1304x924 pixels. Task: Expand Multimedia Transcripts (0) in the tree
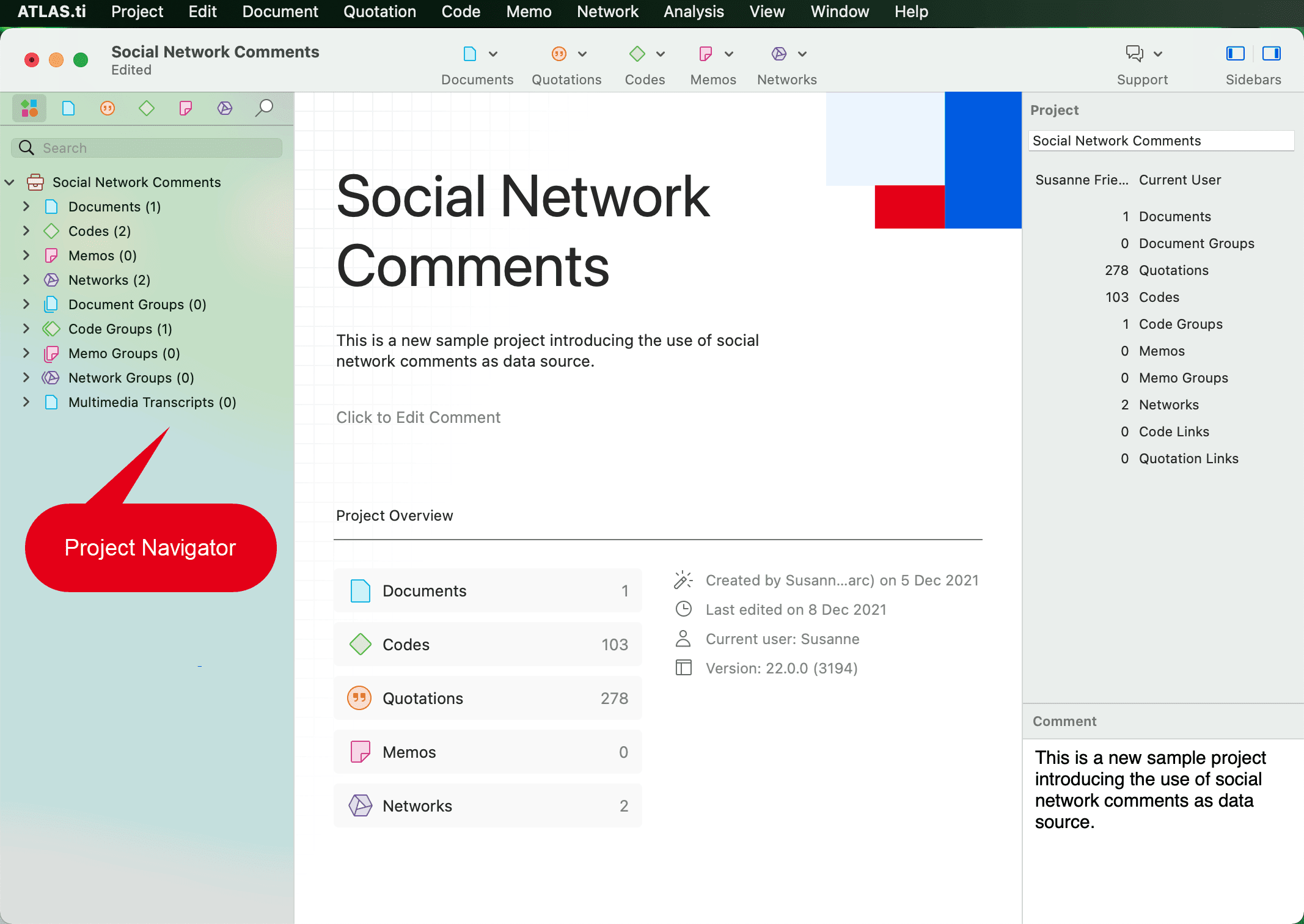[x=26, y=402]
